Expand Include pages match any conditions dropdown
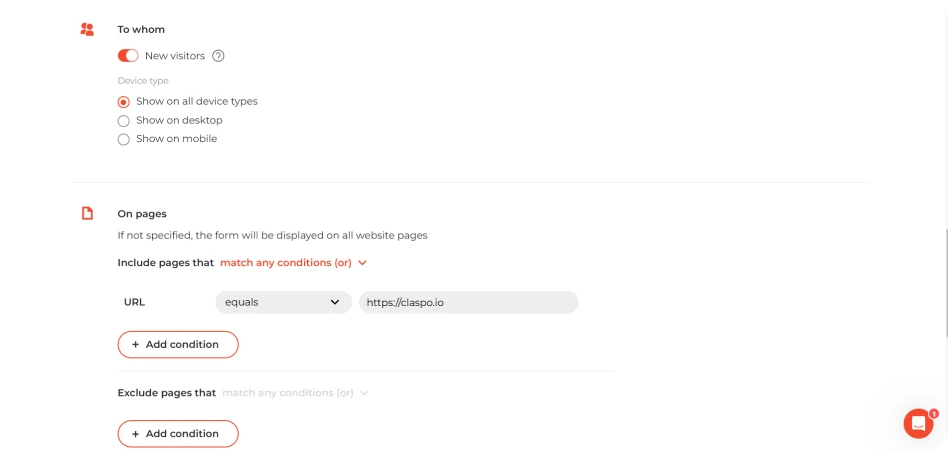Screen dimensions: 948x451 pos(294,263)
